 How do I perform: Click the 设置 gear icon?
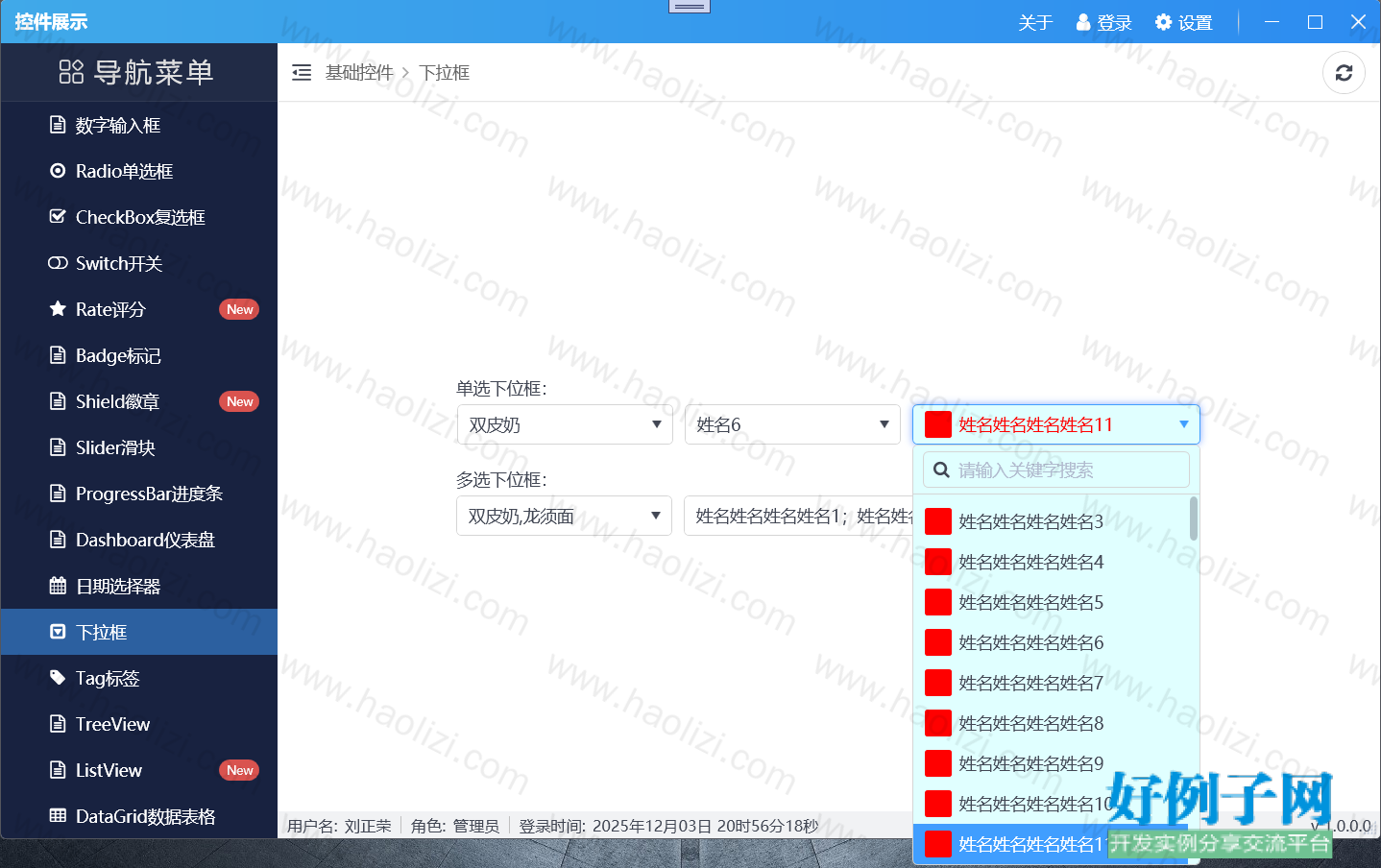1163,22
